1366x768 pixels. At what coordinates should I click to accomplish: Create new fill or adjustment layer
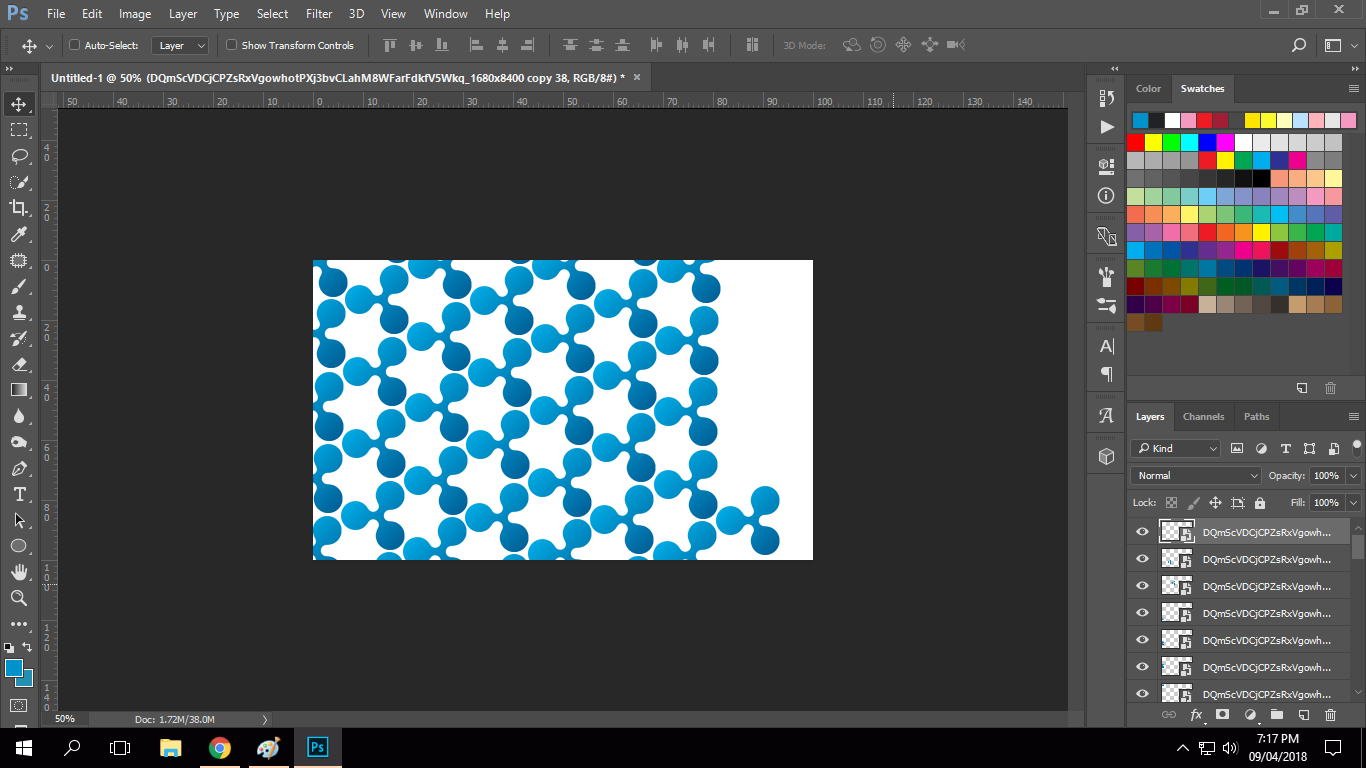tap(1250, 715)
